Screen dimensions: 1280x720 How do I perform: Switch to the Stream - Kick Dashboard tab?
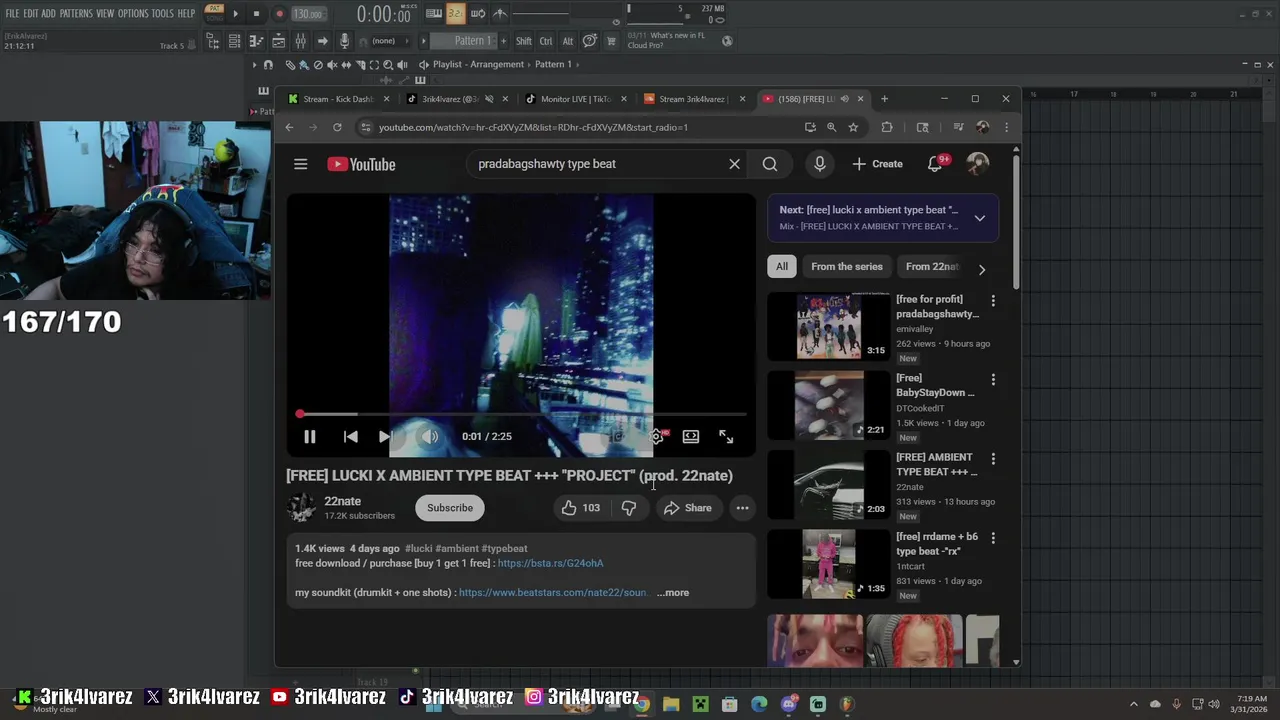tap(338, 99)
